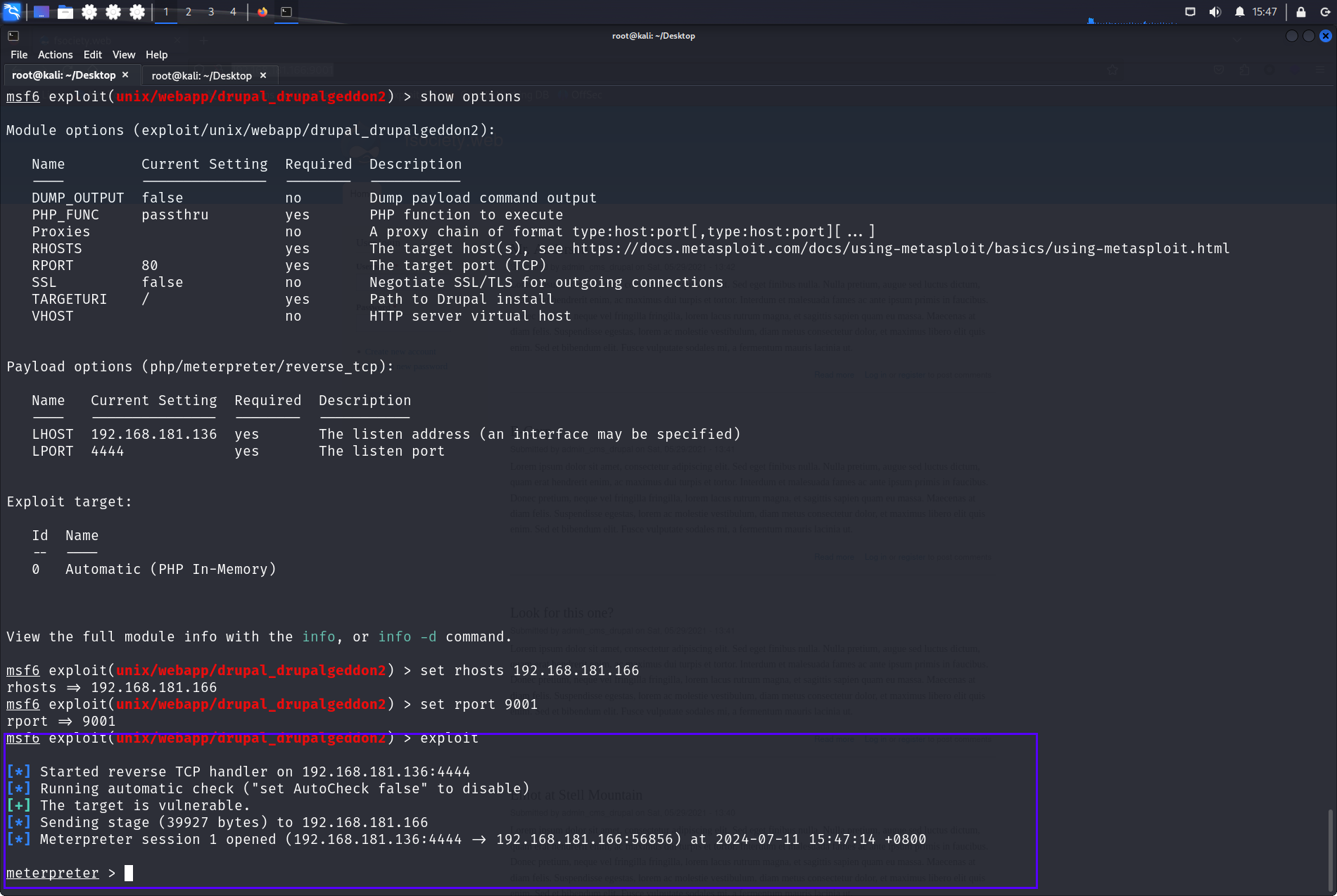Viewport: 1337px width, 896px height.
Task: Open the File menu
Action: tap(19, 55)
